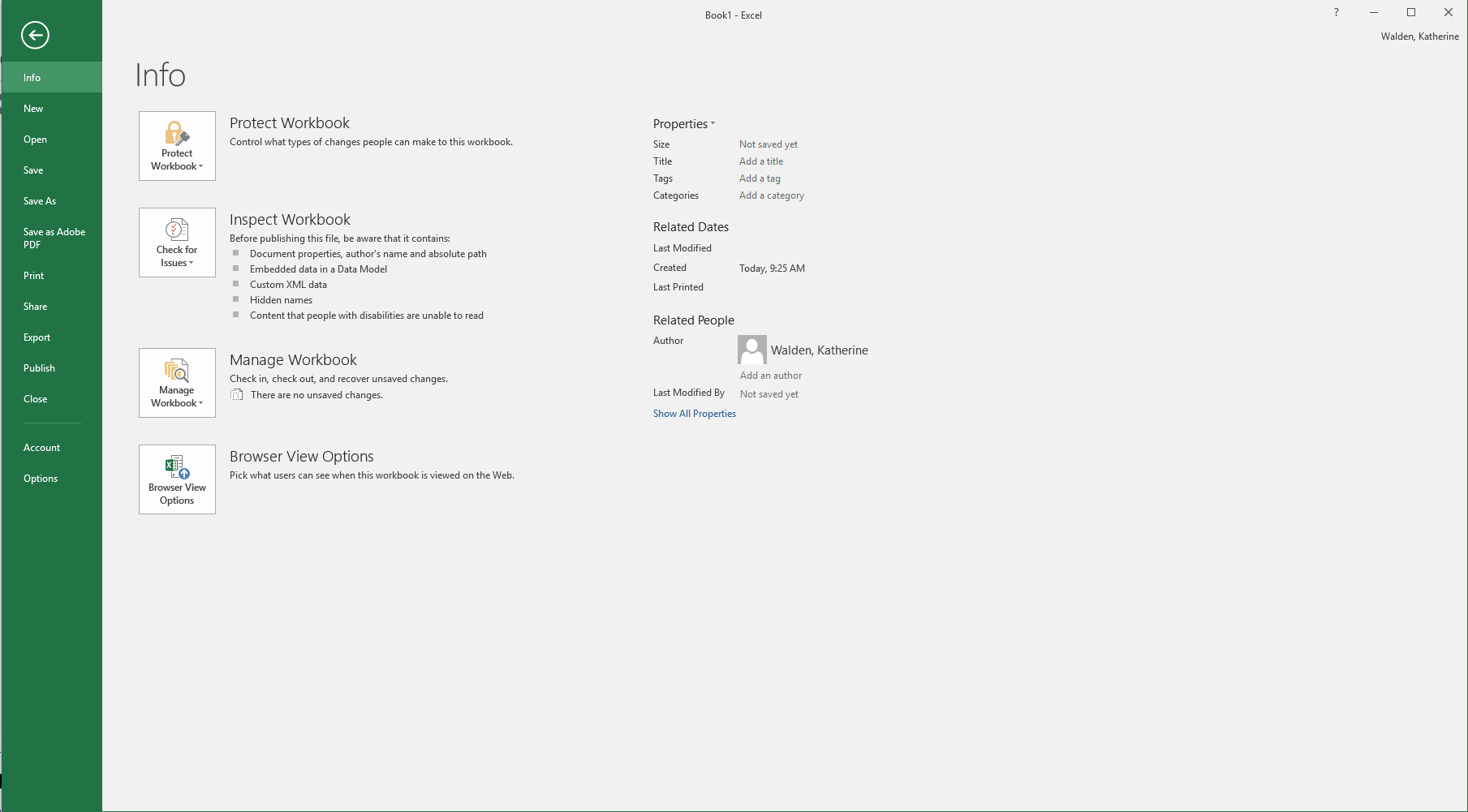Select Save As in the sidebar
The image size is (1468, 812).
pos(40,201)
